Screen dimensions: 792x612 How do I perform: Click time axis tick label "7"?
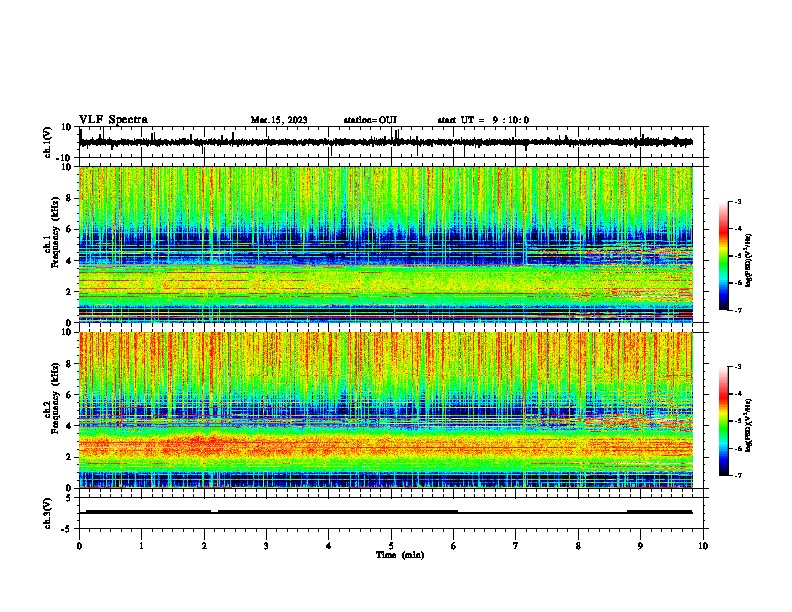coord(516,546)
